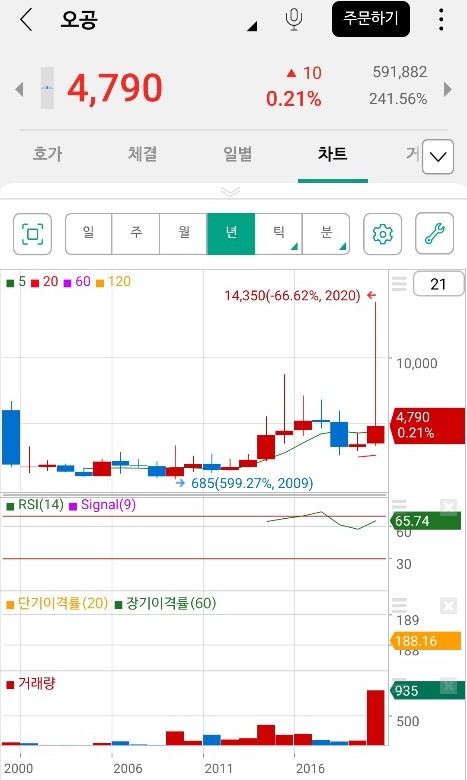The image size is (467, 780).
Task: Tap the purple 60 moving average legend
Action: click(x=77, y=282)
